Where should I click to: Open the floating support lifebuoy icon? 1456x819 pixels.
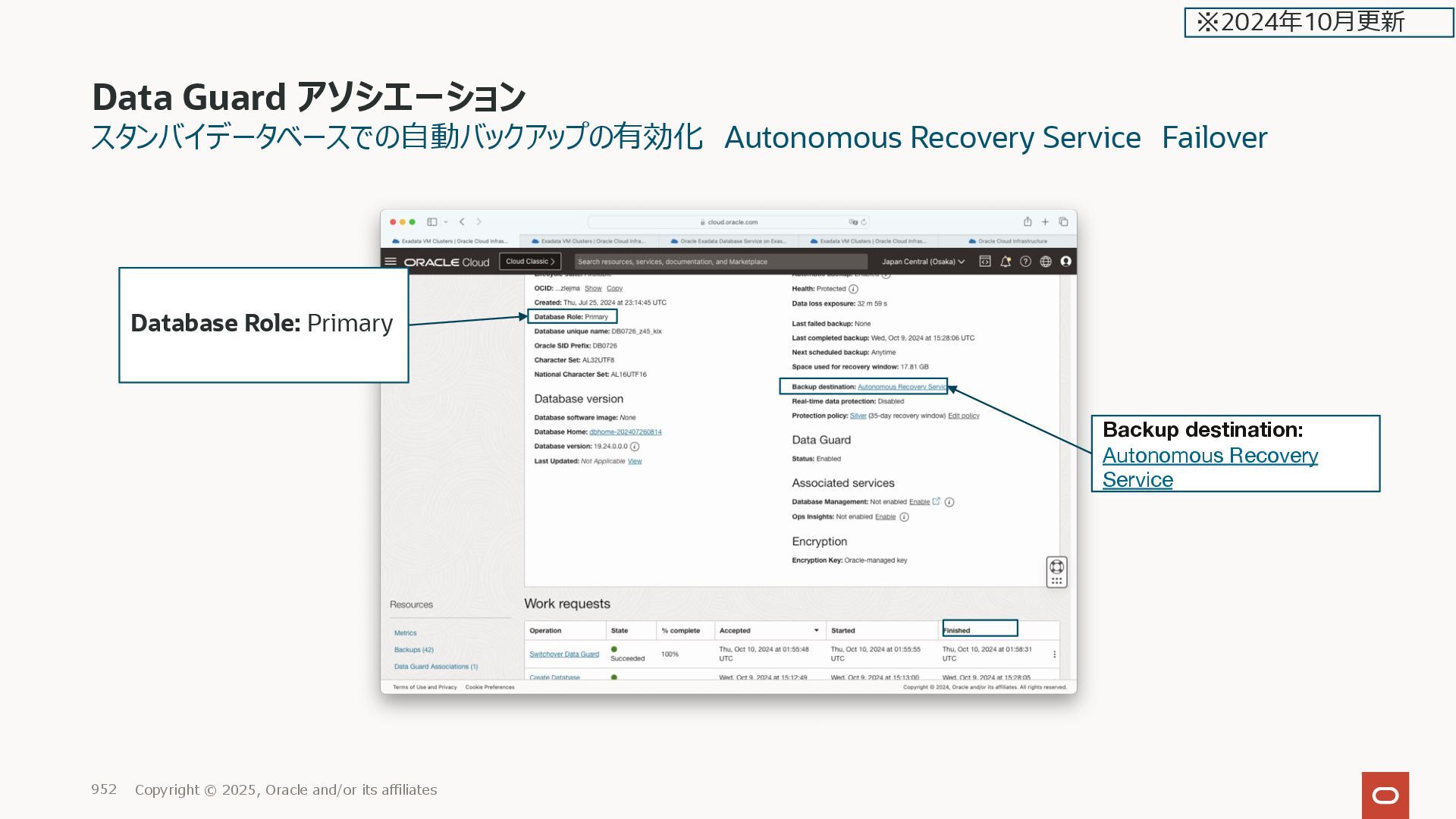pyautogui.click(x=1056, y=567)
